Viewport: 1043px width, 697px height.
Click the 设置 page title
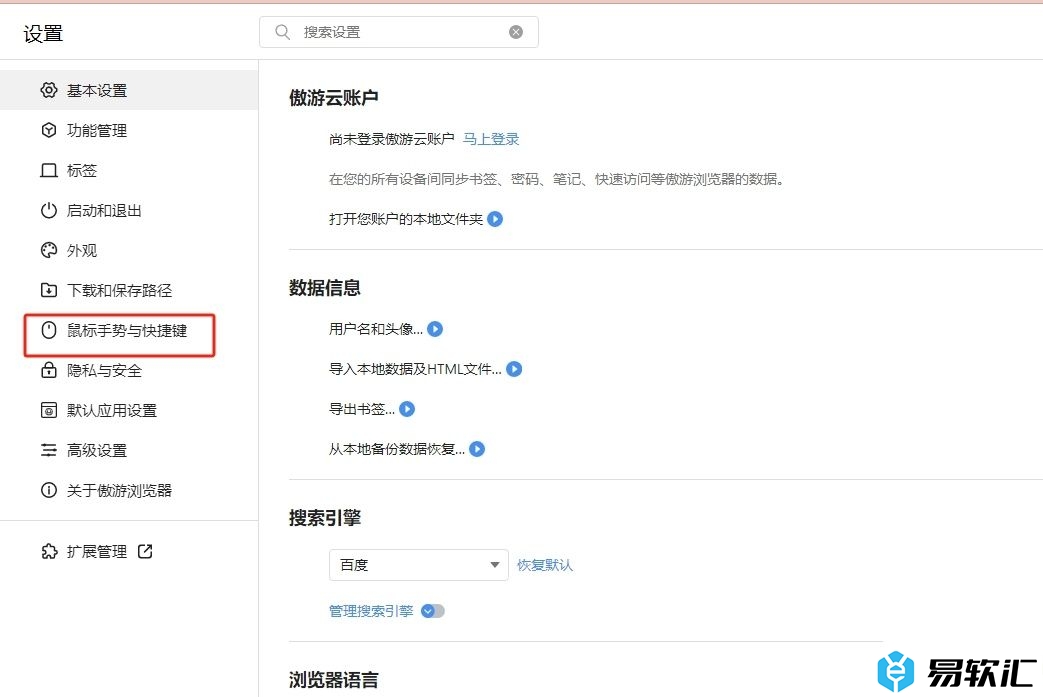pyautogui.click(x=43, y=33)
